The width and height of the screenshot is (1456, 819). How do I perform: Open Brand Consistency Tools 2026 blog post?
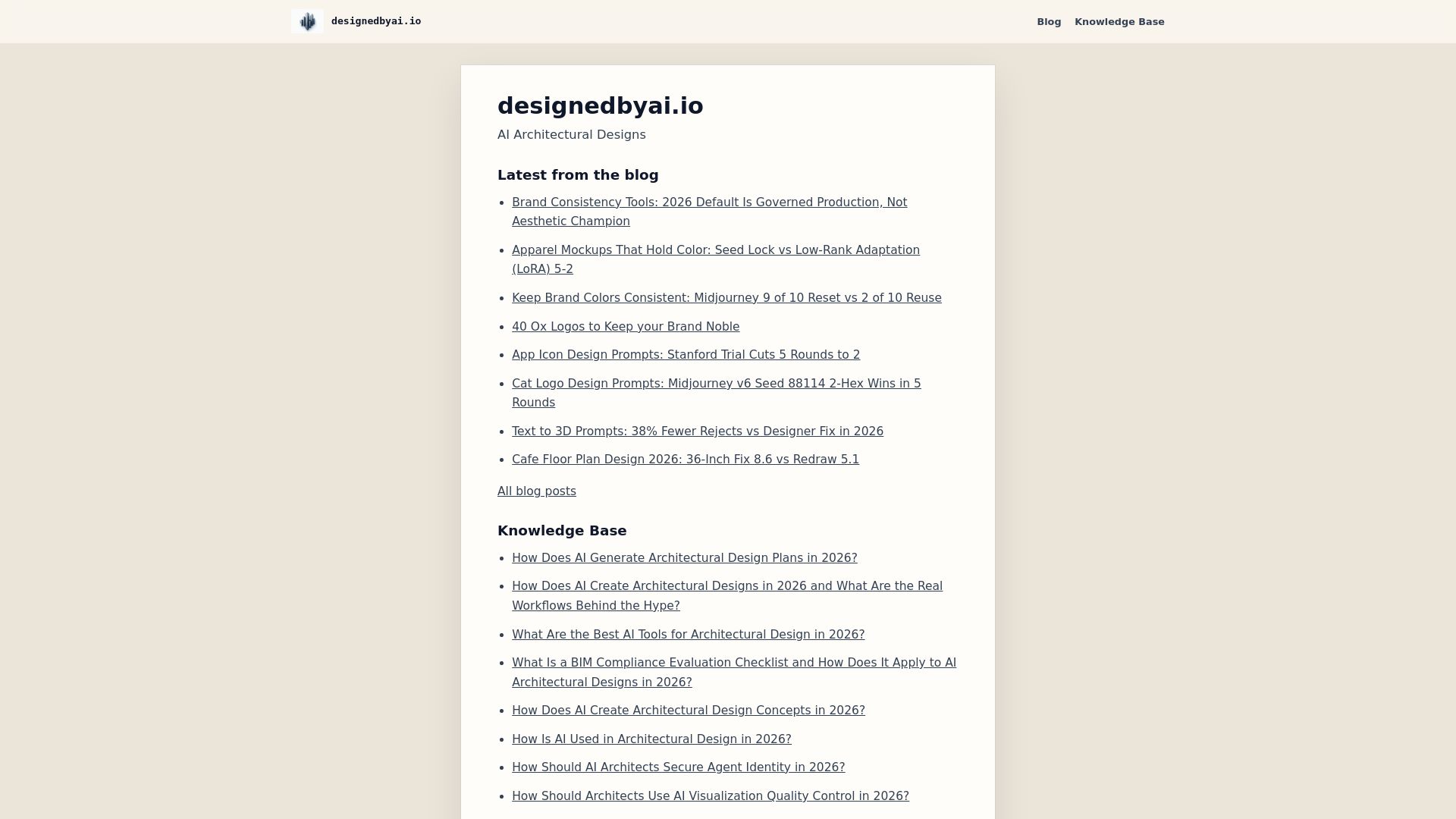click(709, 212)
